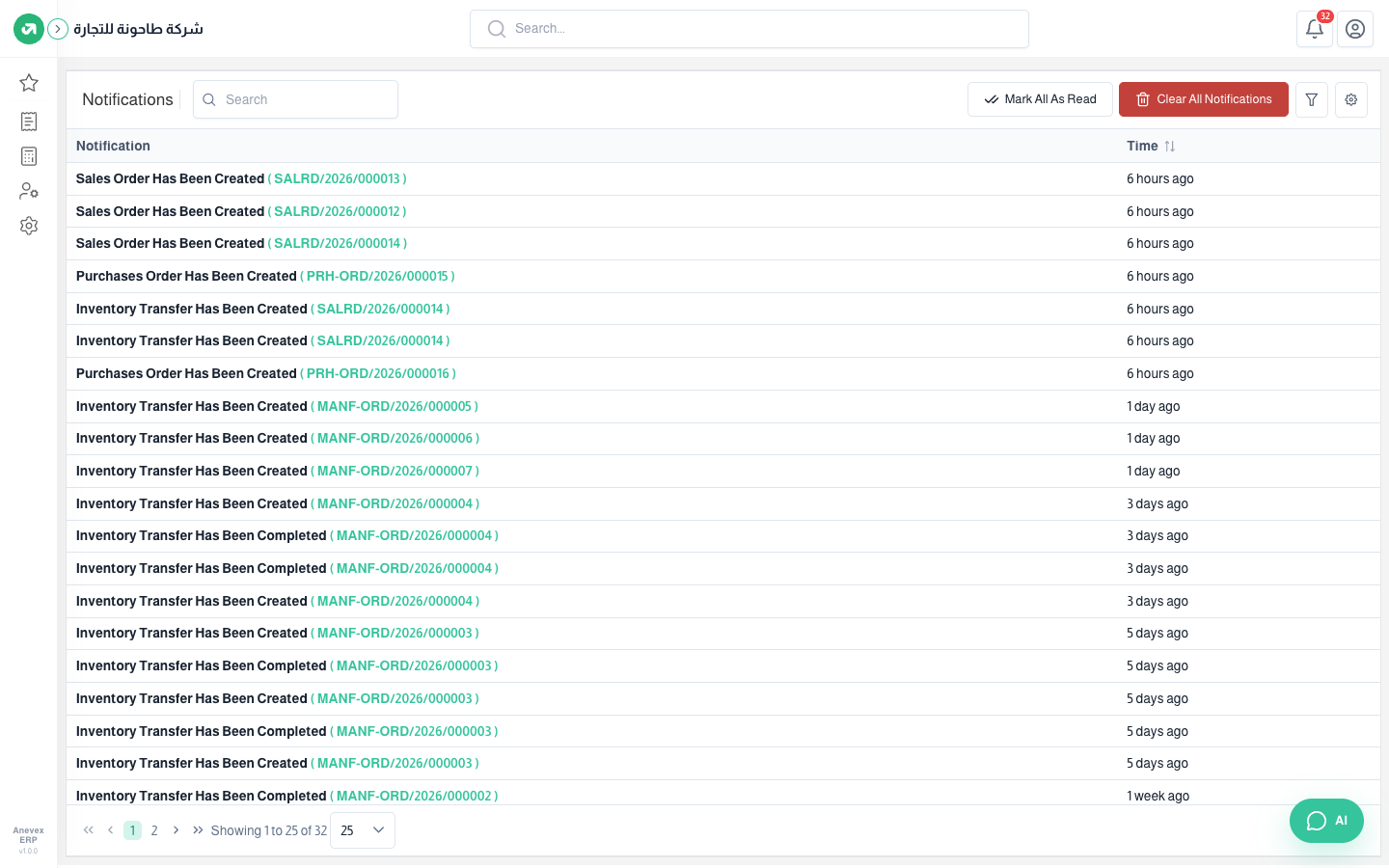Open link MANF-ORD/2026/000007
This screenshot has width=1389, height=868.
pos(395,471)
